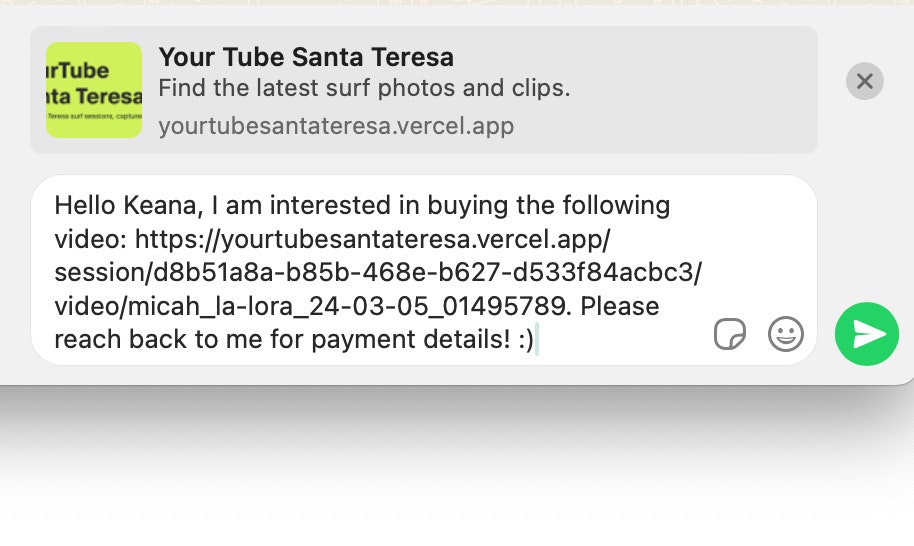Click the yourtubesantateresa.vercel.app domain in preview
914x546 pixels.
tap(336, 125)
